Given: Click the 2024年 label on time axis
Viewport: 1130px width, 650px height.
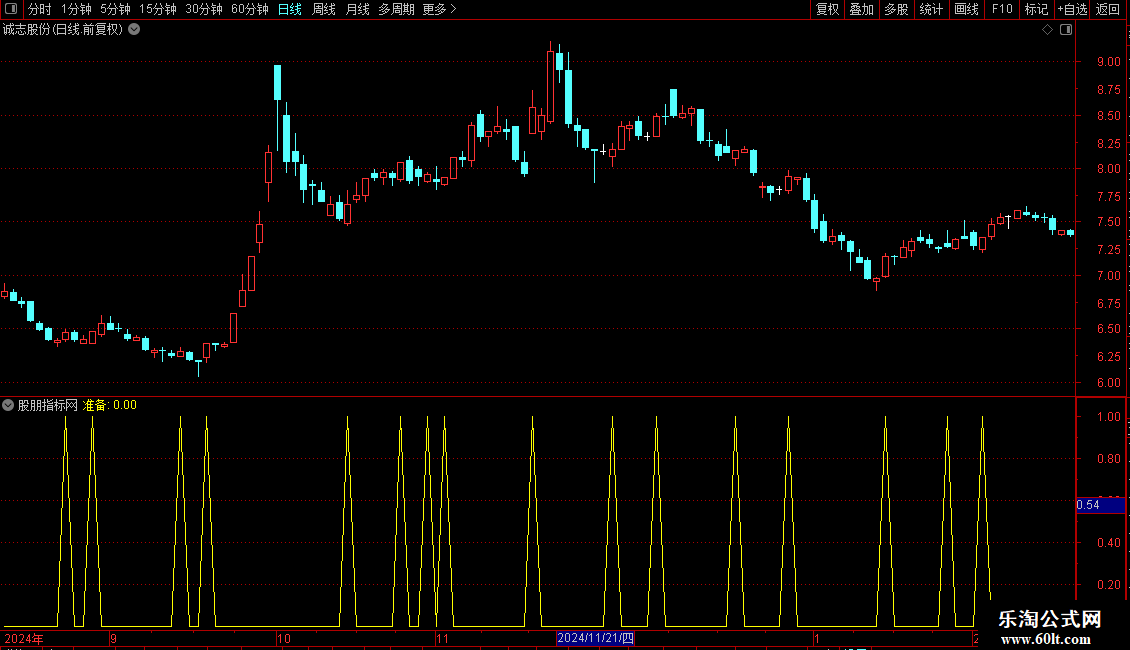Looking at the screenshot, I should tap(24, 638).
